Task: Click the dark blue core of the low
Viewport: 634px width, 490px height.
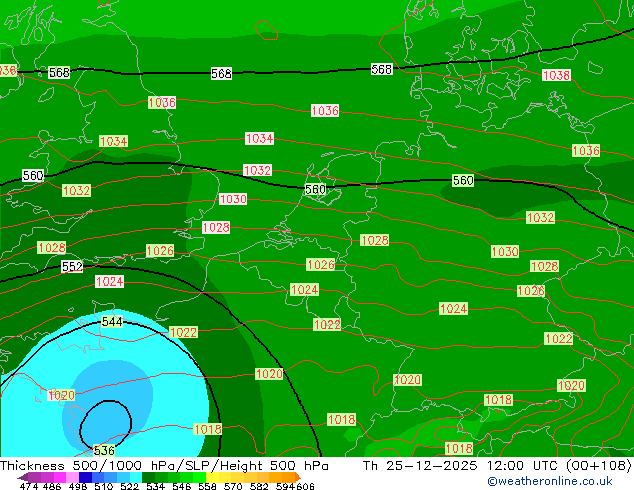Action: 105,420
